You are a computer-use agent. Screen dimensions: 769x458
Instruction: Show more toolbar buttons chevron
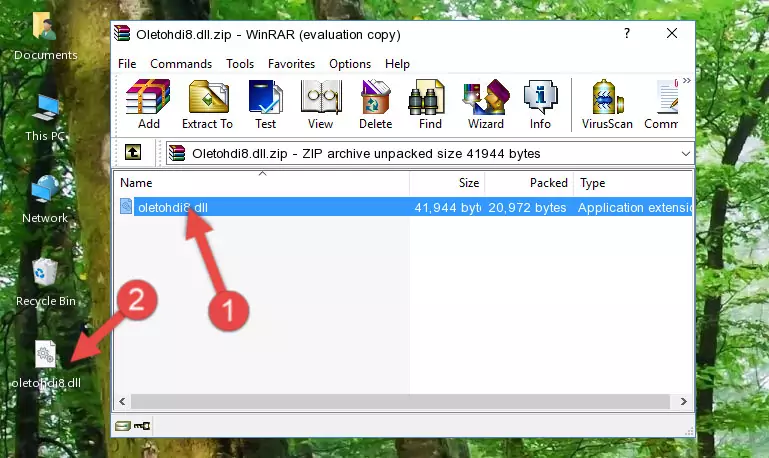pyautogui.click(x=687, y=80)
